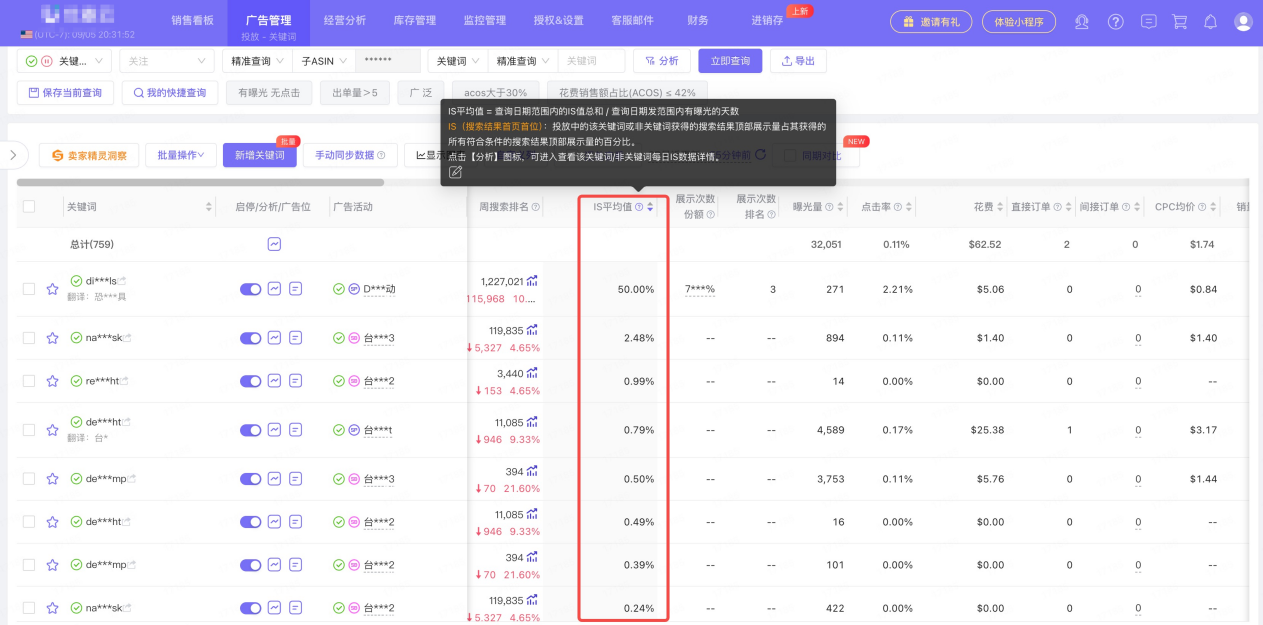Click the 导出 export button
1263x625 pixels.
click(x=798, y=61)
